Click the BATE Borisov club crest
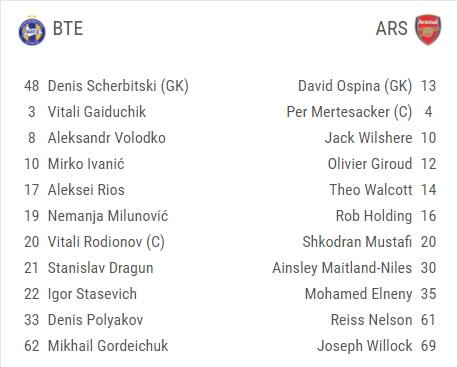The image size is (457, 367). pyautogui.click(x=32, y=30)
